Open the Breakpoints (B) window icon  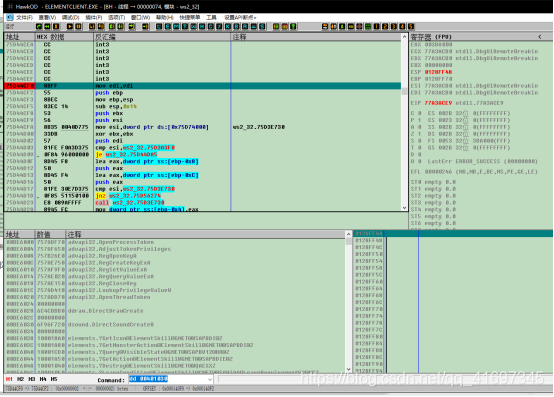click(x=236, y=26)
